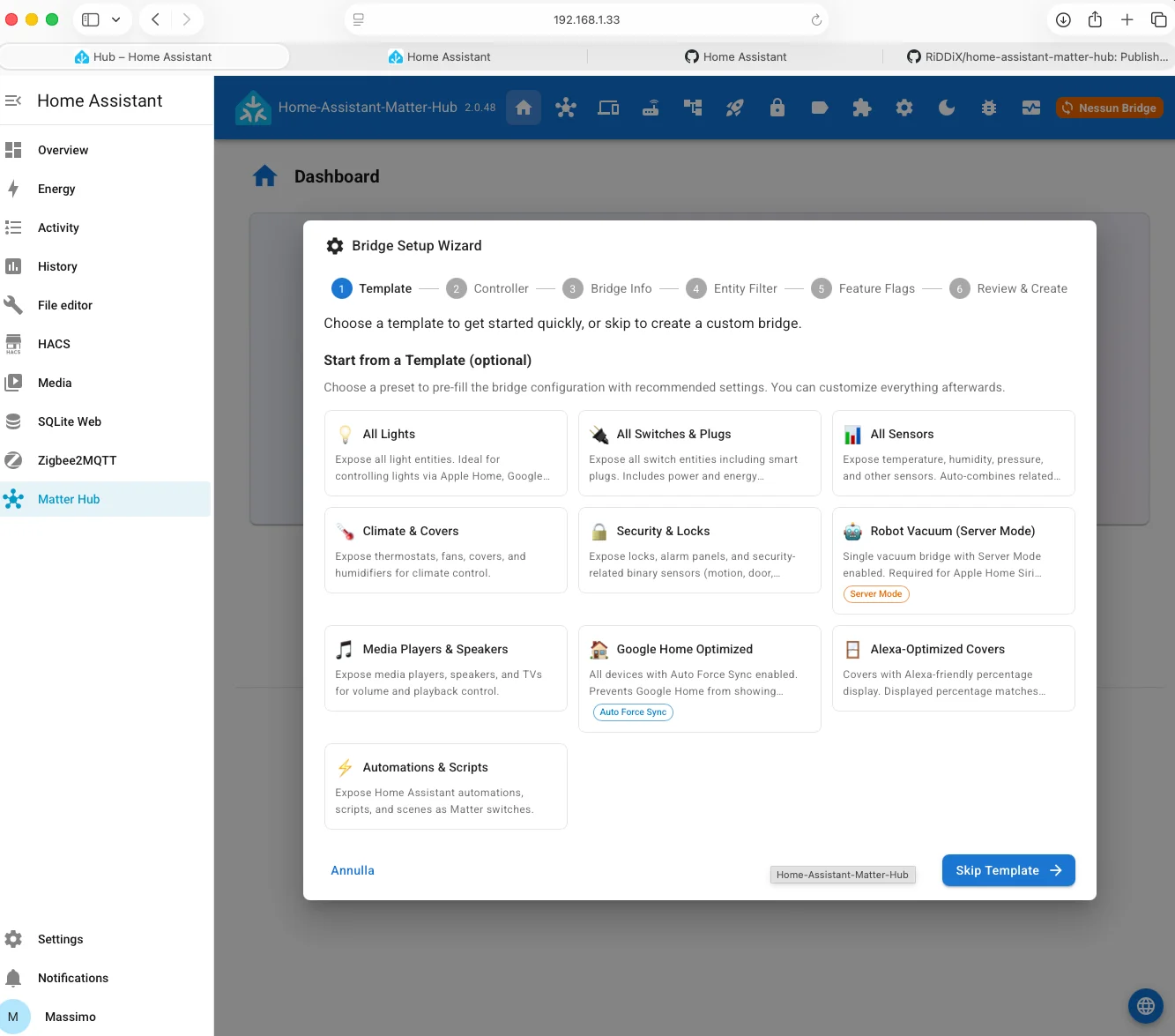Click the bug debug icon in toolbar
Image resolution: width=1175 pixels, height=1036 pixels.
(x=989, y=108)
